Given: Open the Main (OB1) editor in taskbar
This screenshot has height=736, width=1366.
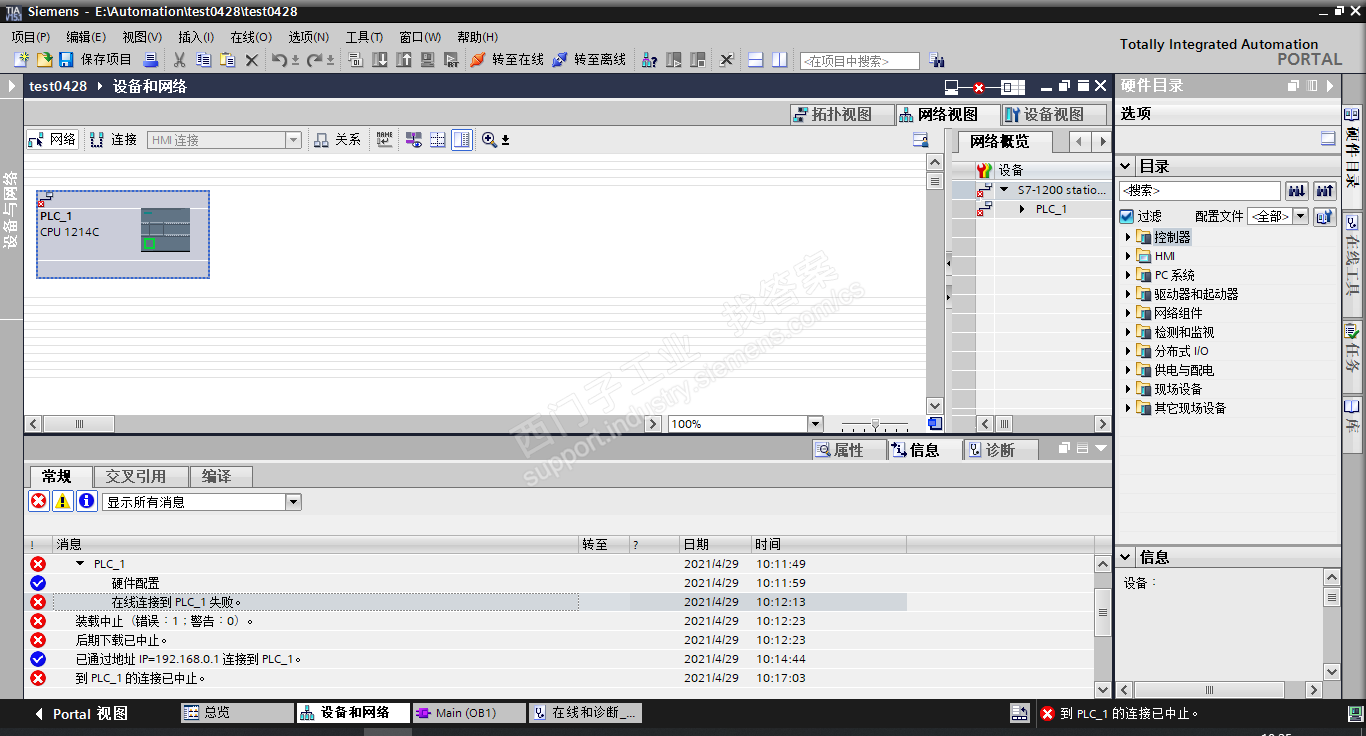Looking at the screenshot, I should [469, 713].
